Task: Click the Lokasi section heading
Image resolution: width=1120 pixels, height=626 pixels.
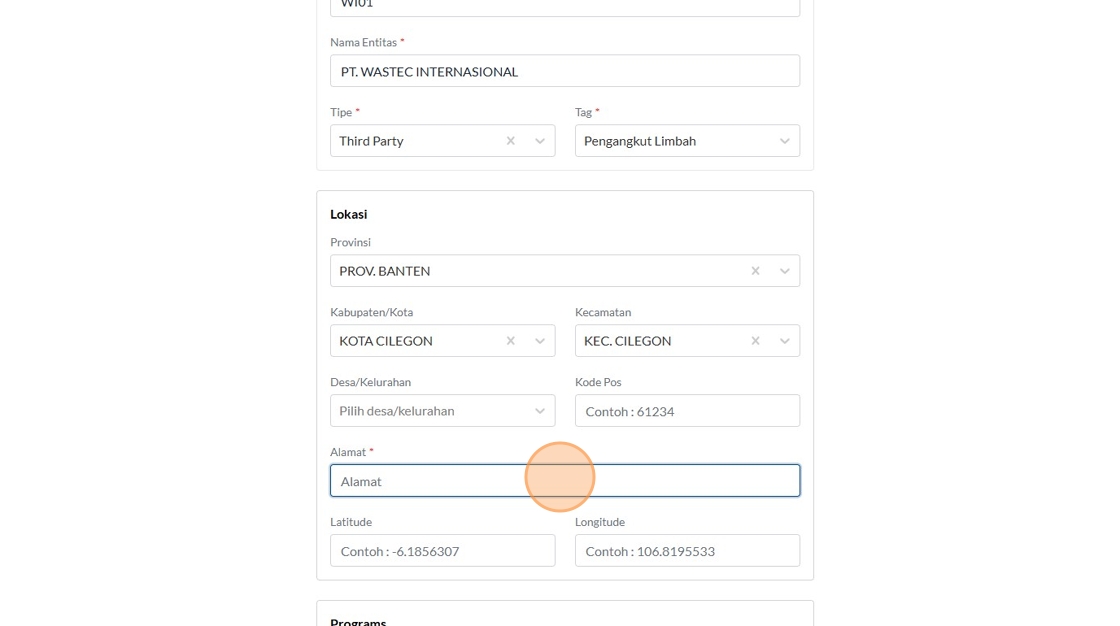Action: point(349,214)
